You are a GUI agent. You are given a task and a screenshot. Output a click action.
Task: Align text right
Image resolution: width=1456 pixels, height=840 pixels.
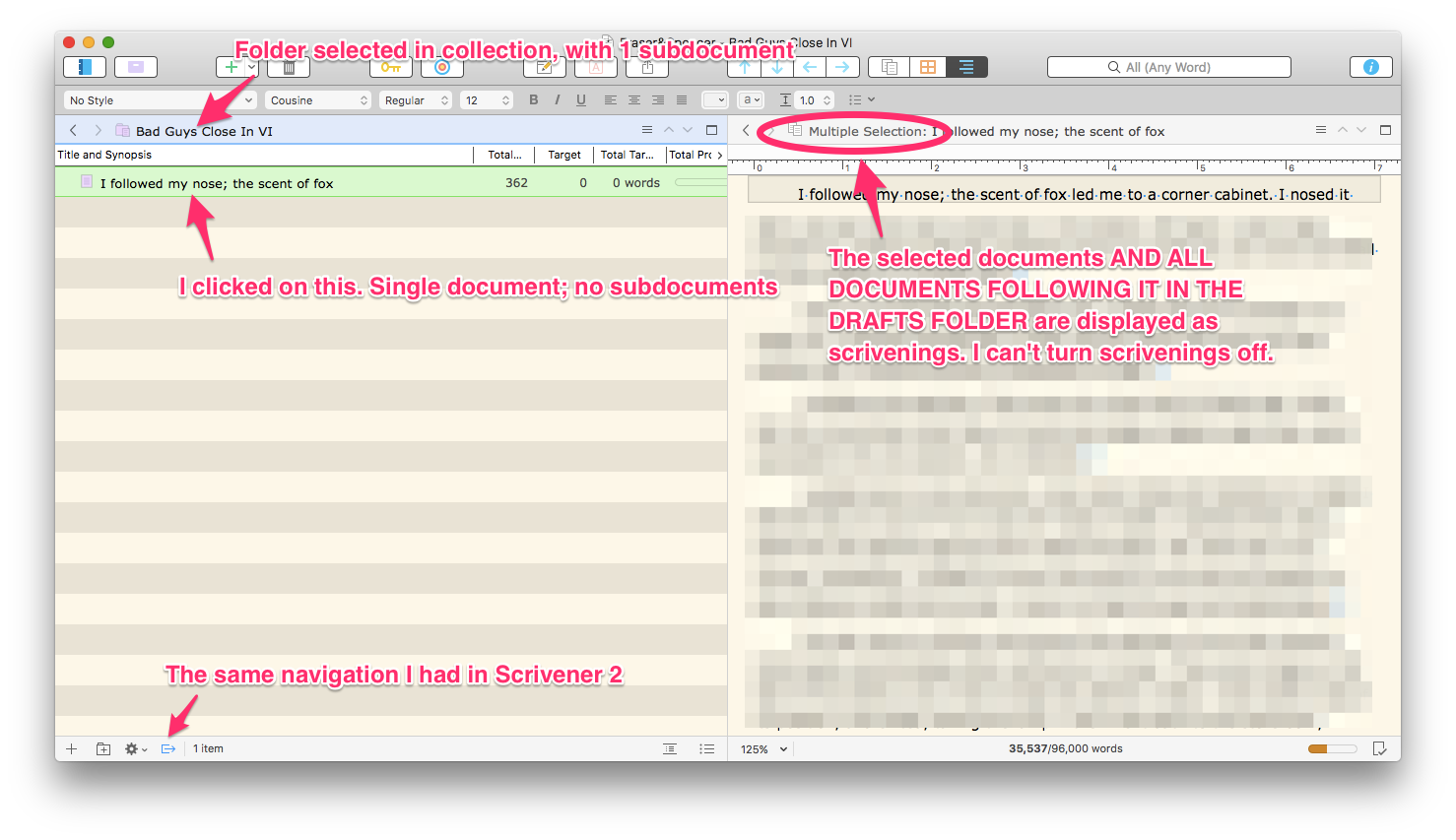point(658,99)
